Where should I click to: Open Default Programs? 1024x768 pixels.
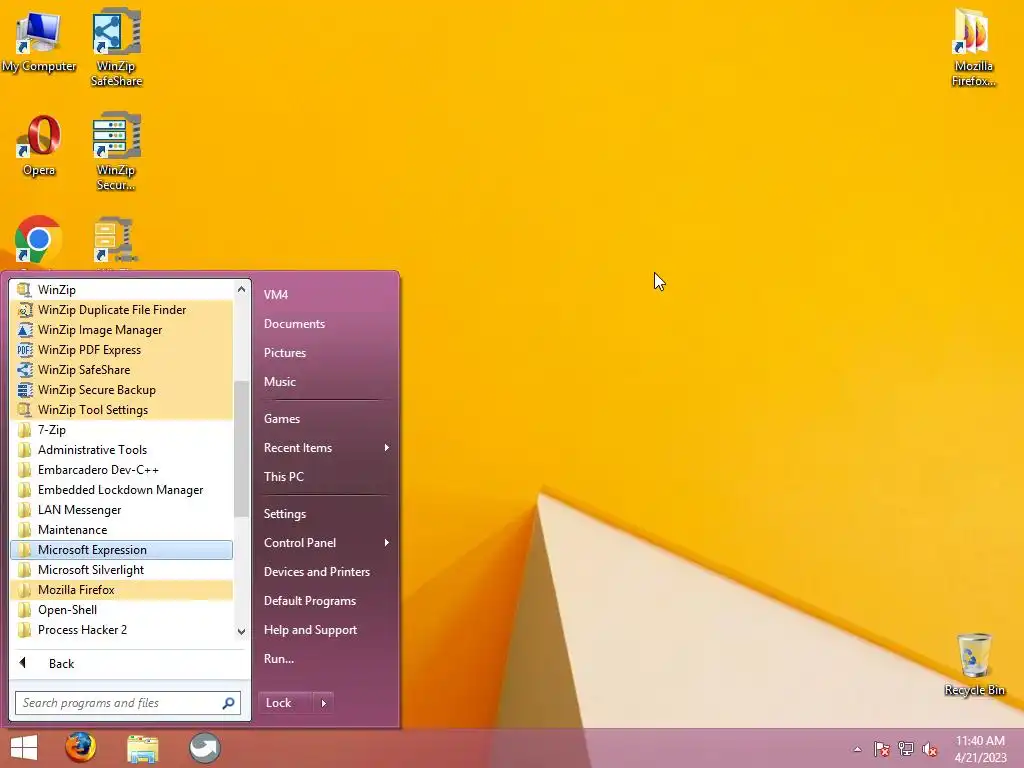(326, 601)
